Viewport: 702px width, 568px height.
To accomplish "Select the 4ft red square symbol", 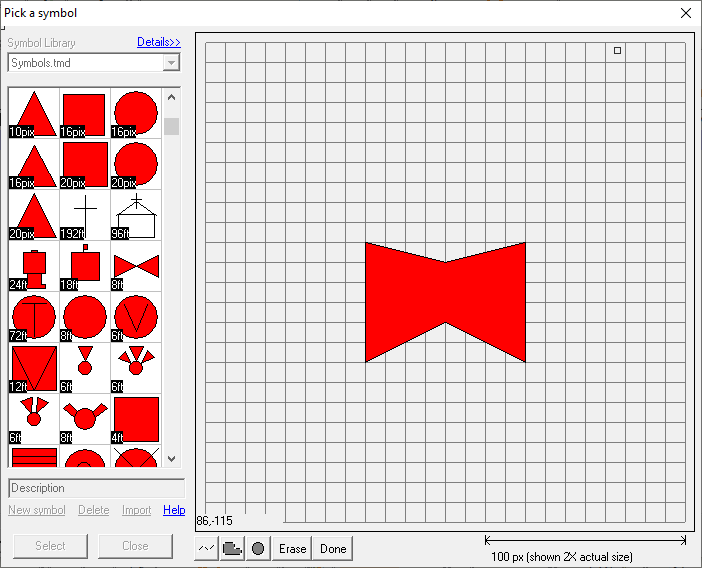I will (x=136, y=419).
